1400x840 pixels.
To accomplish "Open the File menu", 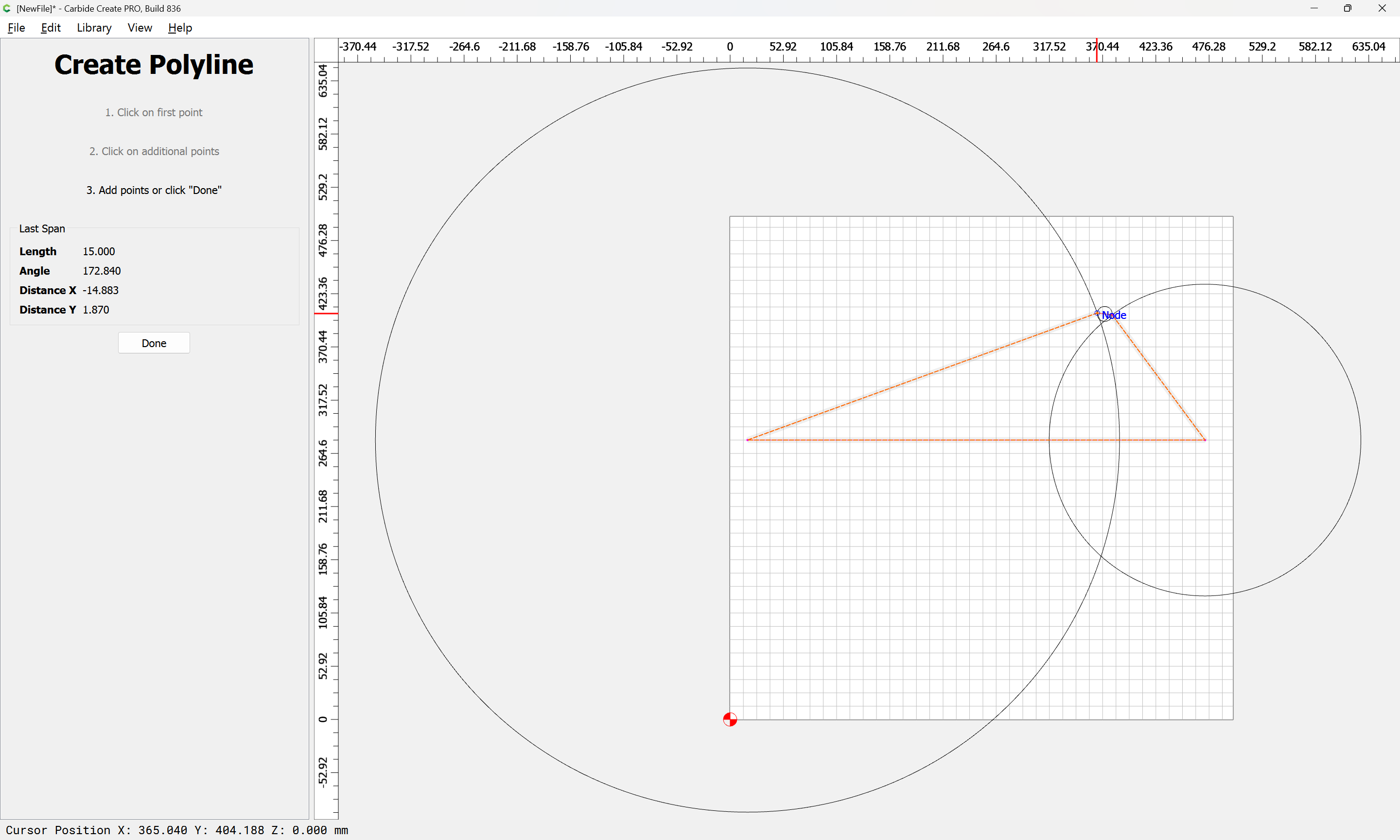I will coord(17,28).
